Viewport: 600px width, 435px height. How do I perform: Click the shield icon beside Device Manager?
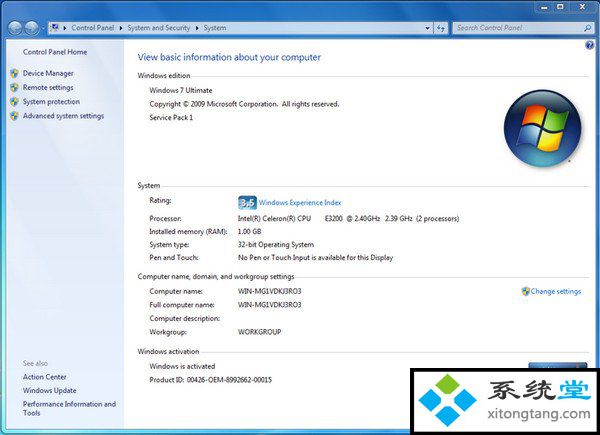(x=14, y=73)
